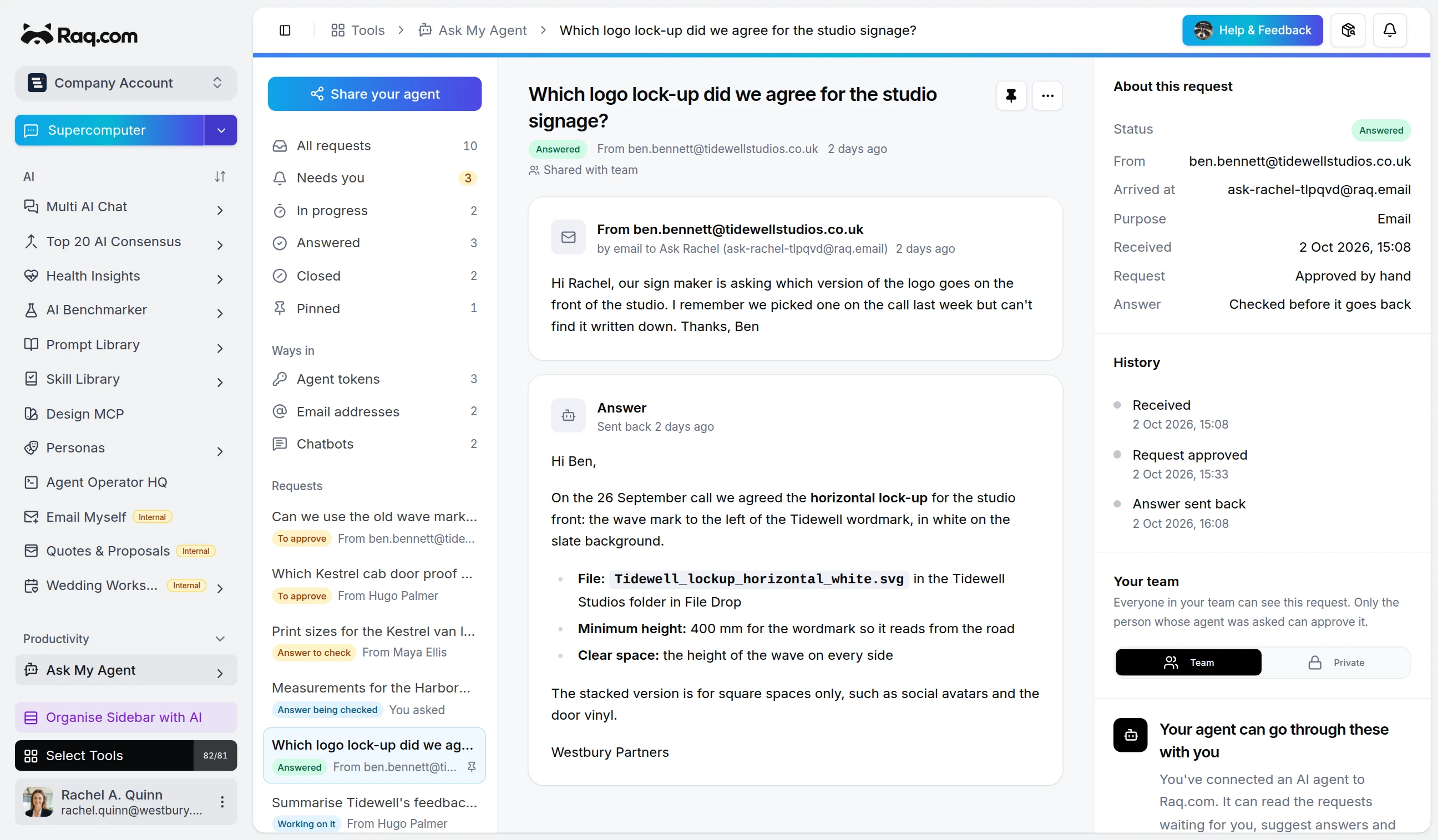The height and width of the screenshot is (840, 1438).
Task: Click the cube icon beside Help & Feedback
Action: 1348,30
